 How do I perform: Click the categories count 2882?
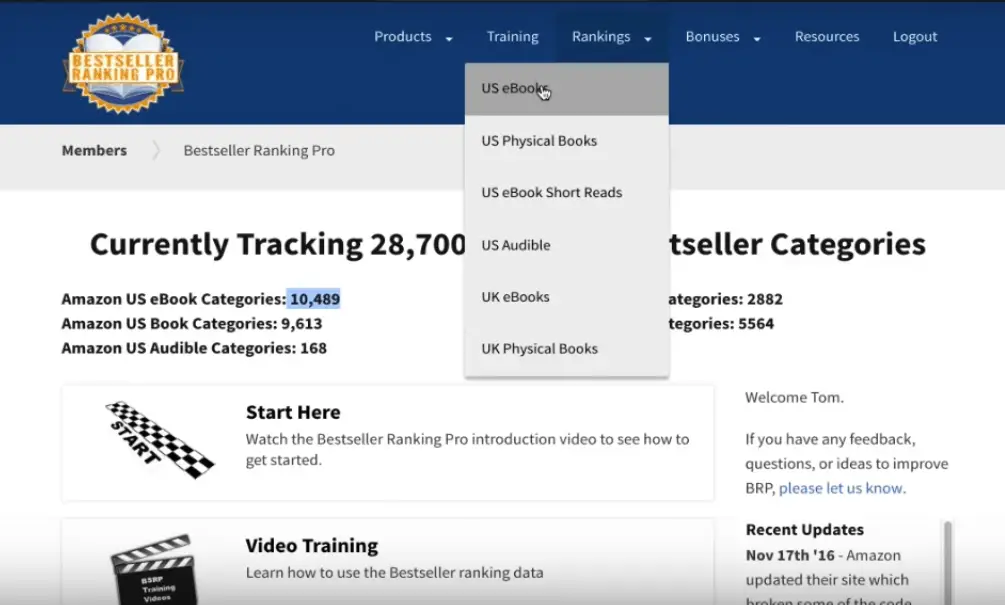tap(765, 299)
